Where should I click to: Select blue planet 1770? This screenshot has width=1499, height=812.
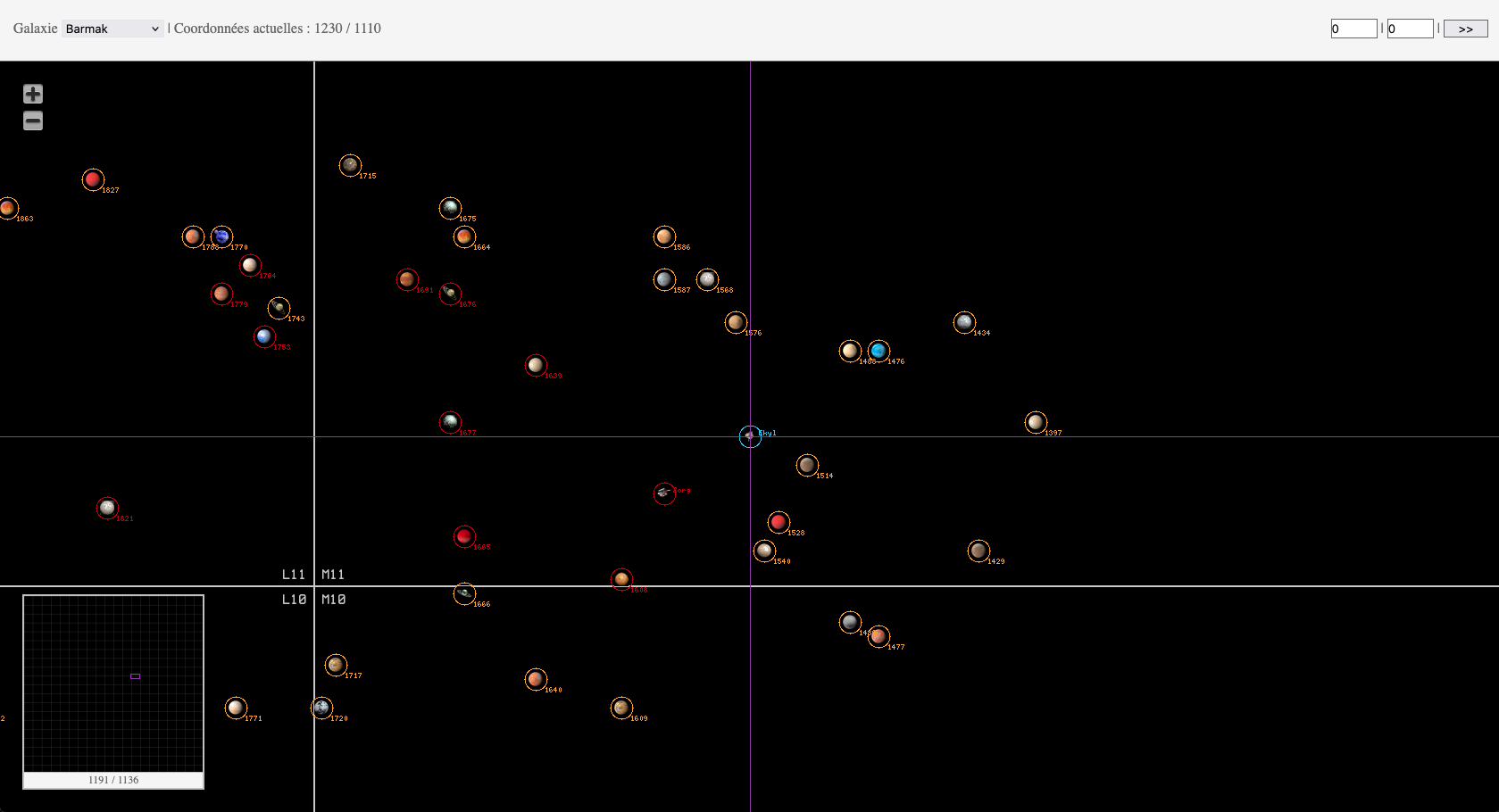click(221, 236)
